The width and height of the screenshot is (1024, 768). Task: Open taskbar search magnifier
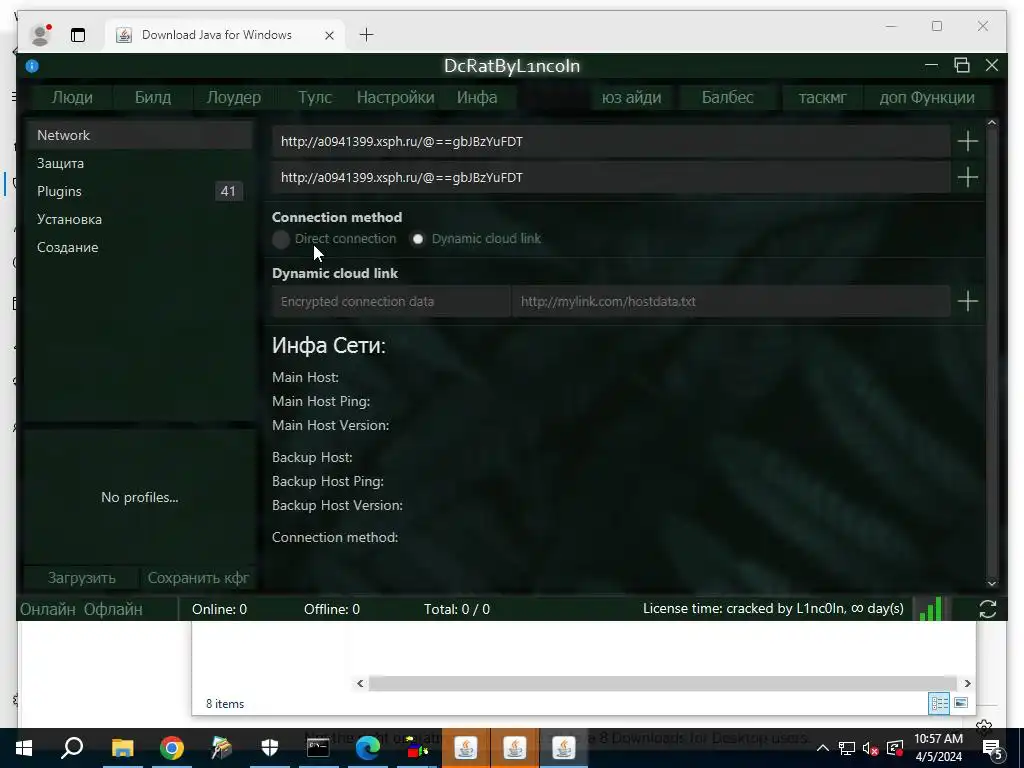coord(72,748)
